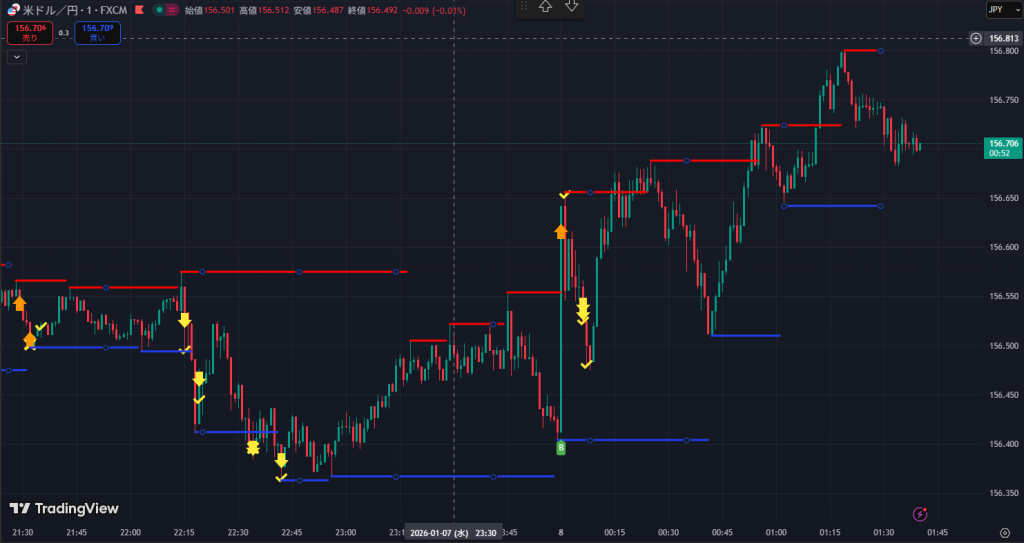Click the TradingView logo link
Image resolution: width=1024 pixels, height=543 pixels.
(64, 509)
